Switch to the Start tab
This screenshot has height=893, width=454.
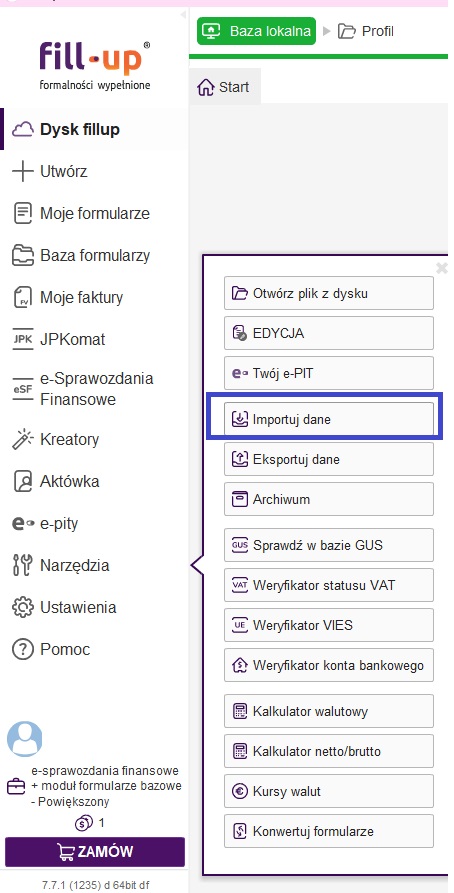tap(224, 87)
